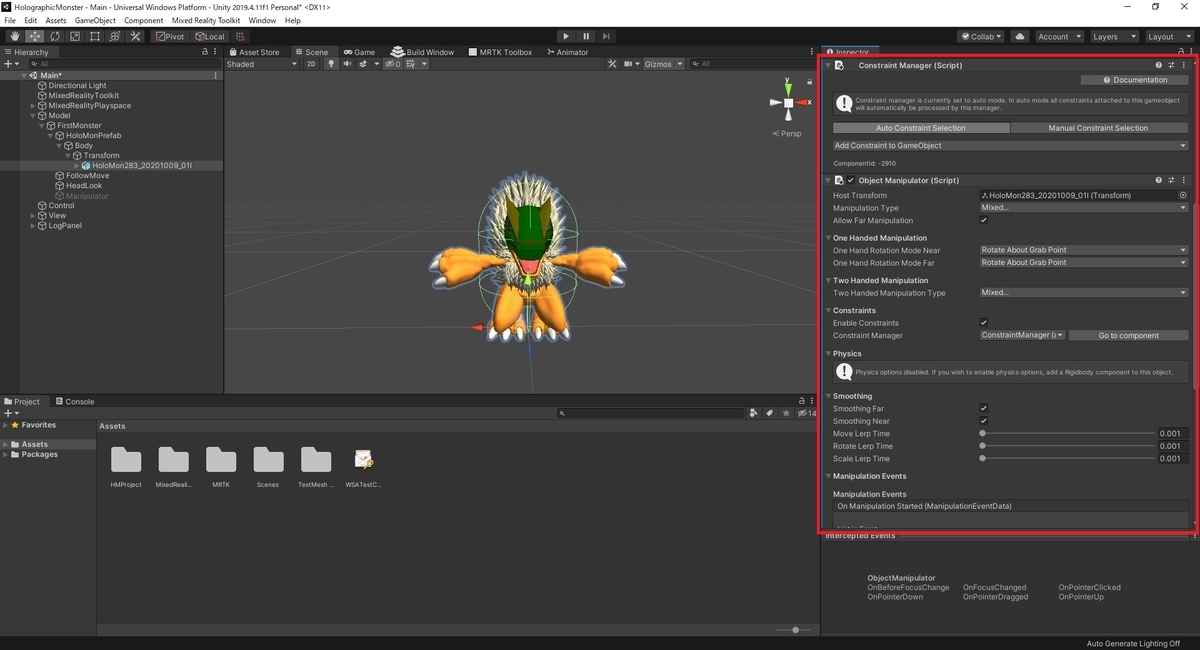This screenshot has width=1200, height=650.
Task: Toggle hidden objects visibility icon in scene
Action: [x=393, y=64]
